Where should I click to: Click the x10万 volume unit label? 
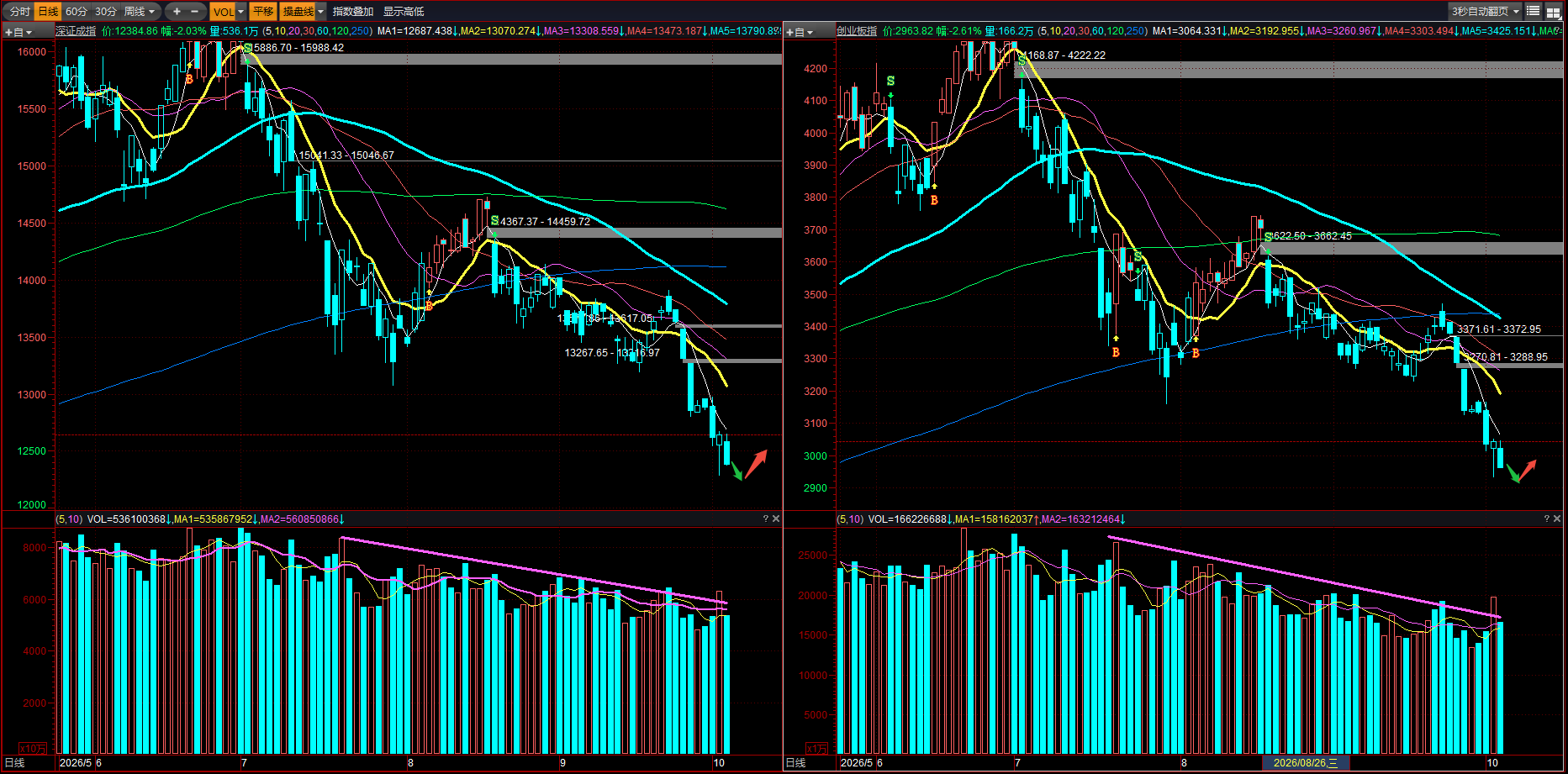click(33, 748)
